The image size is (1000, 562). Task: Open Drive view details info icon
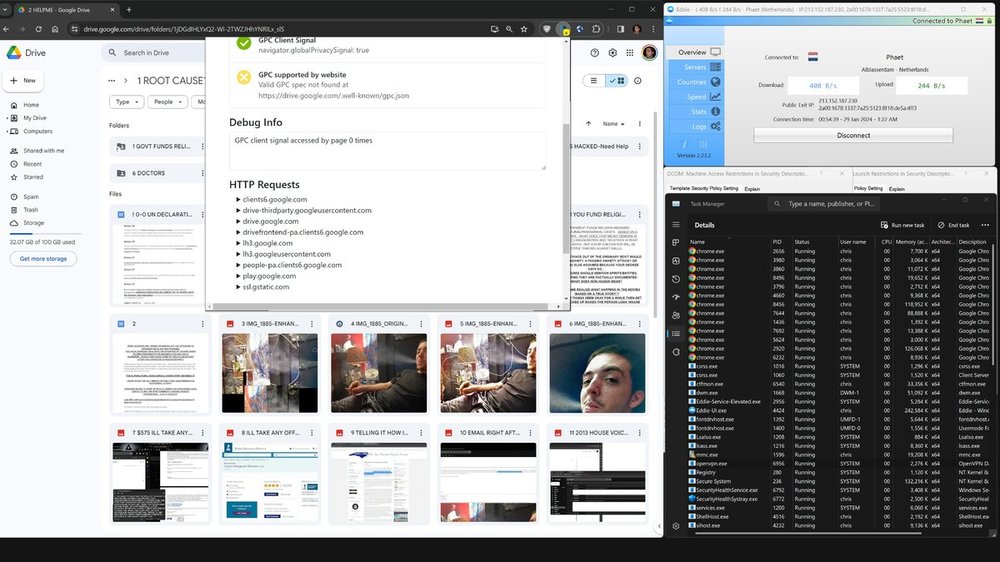point(637,80)
